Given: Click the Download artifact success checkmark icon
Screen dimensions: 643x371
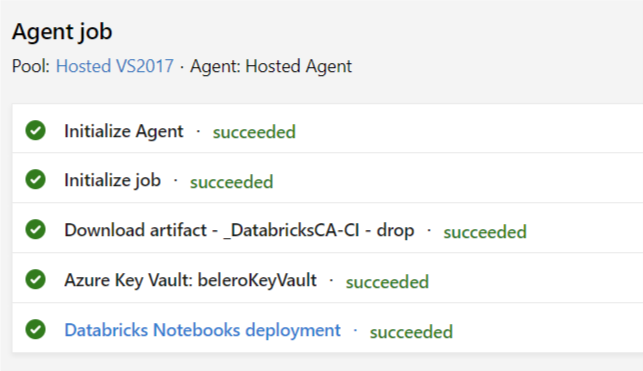Looking at the screenshot, I should [36, 229].
